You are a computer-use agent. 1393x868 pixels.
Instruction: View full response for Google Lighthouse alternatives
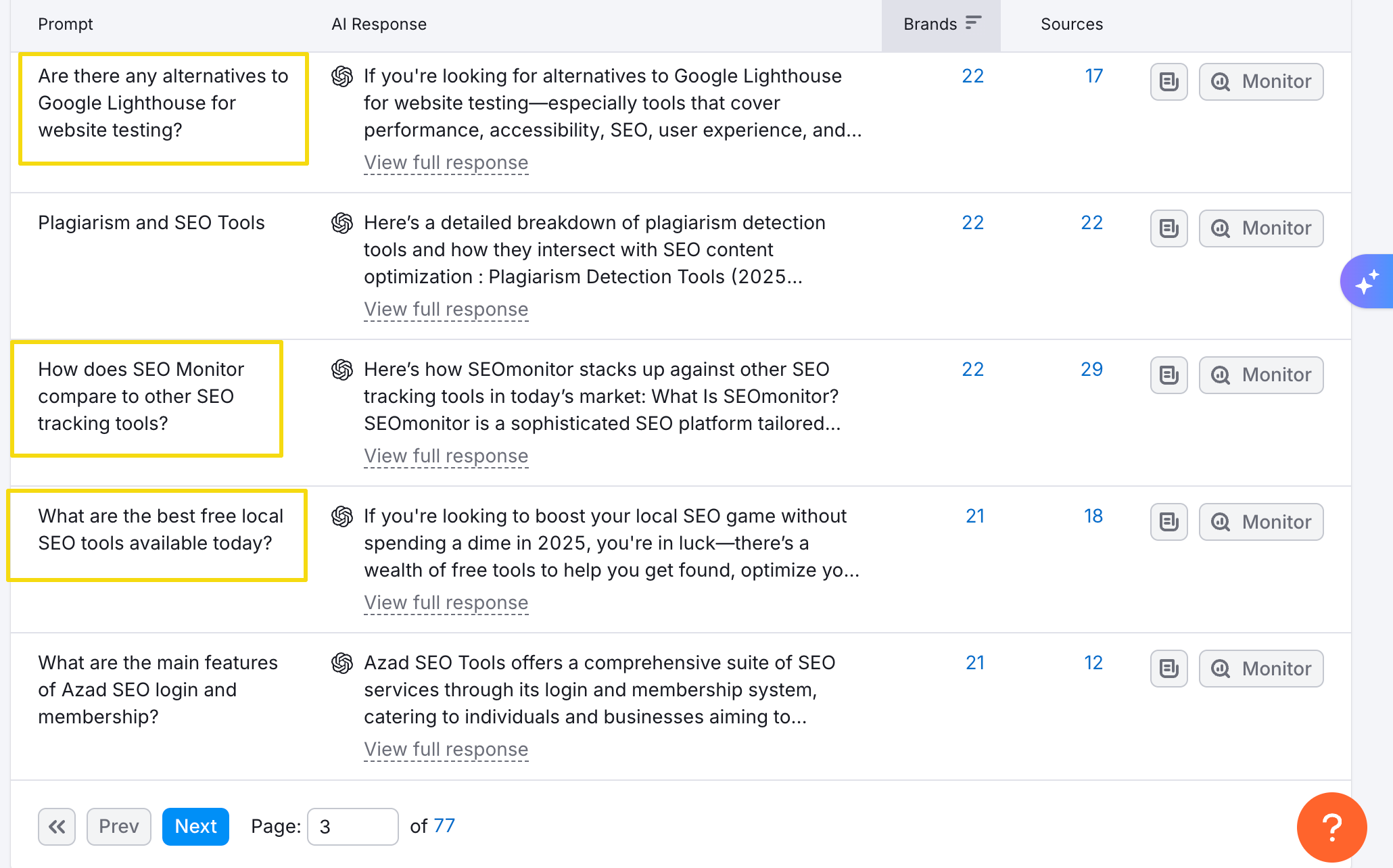tap(446, 163)
